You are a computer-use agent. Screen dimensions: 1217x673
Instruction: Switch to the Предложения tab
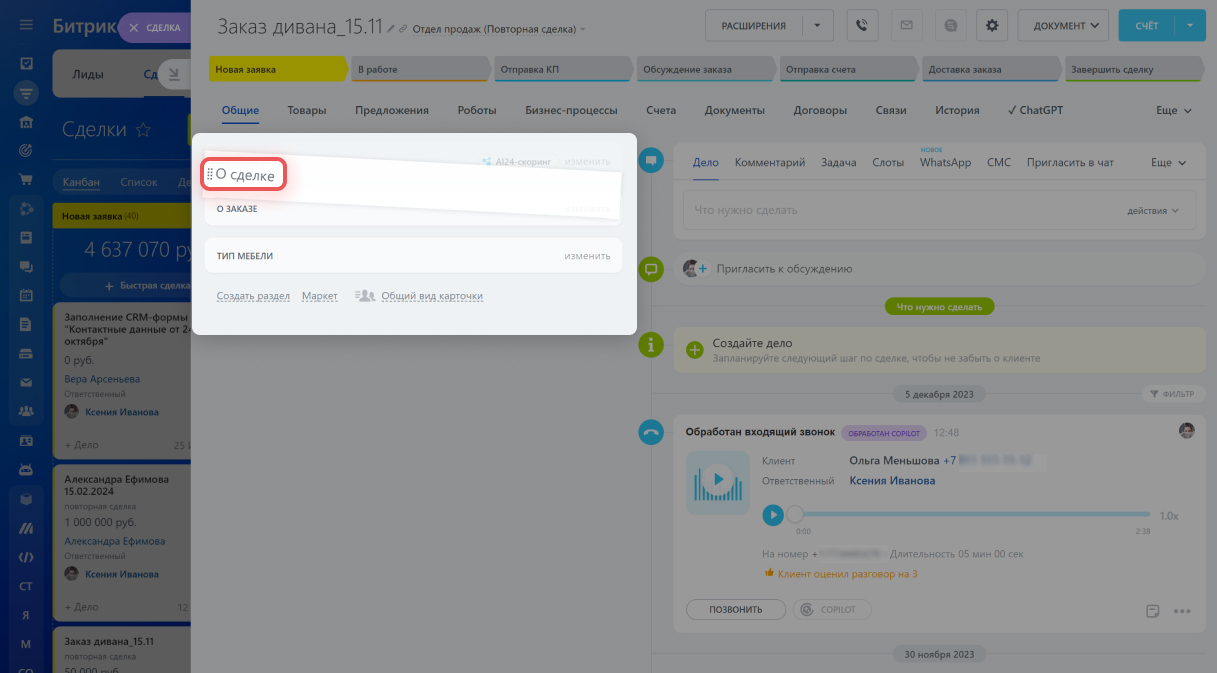tap(392, 110)
